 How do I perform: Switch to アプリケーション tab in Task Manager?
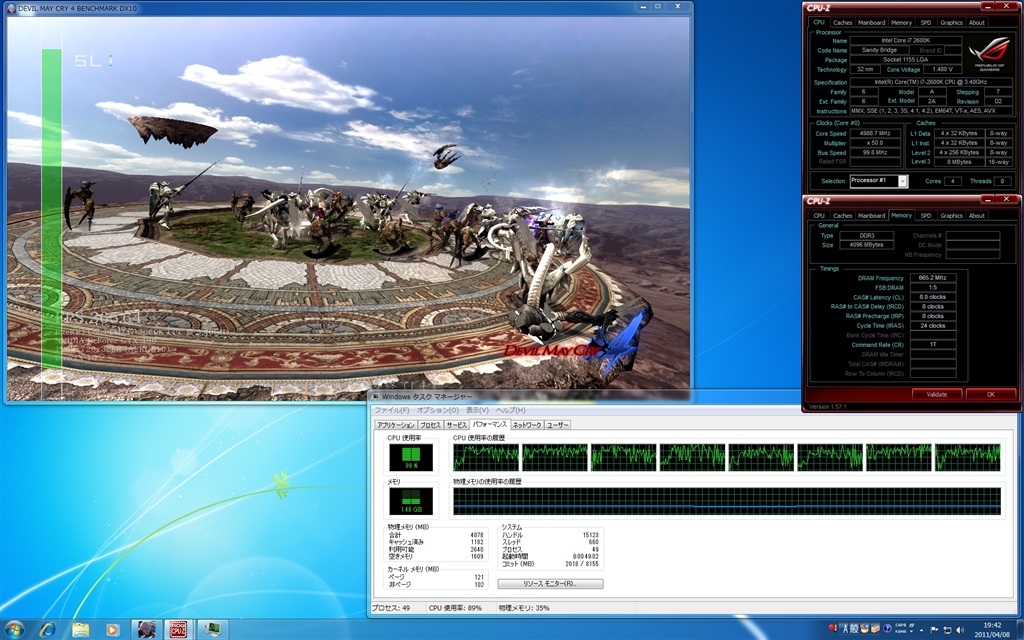pyautogui.click(x=396, y=425)
